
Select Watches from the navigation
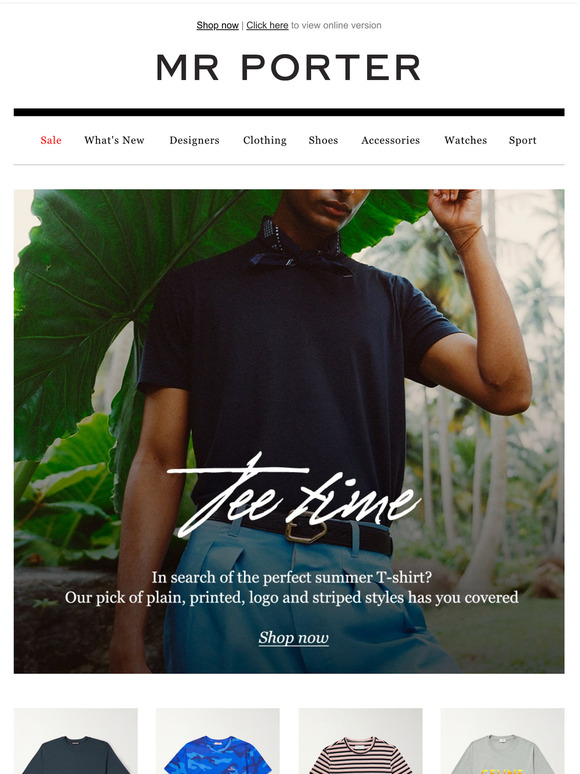(x=465, y=140)
